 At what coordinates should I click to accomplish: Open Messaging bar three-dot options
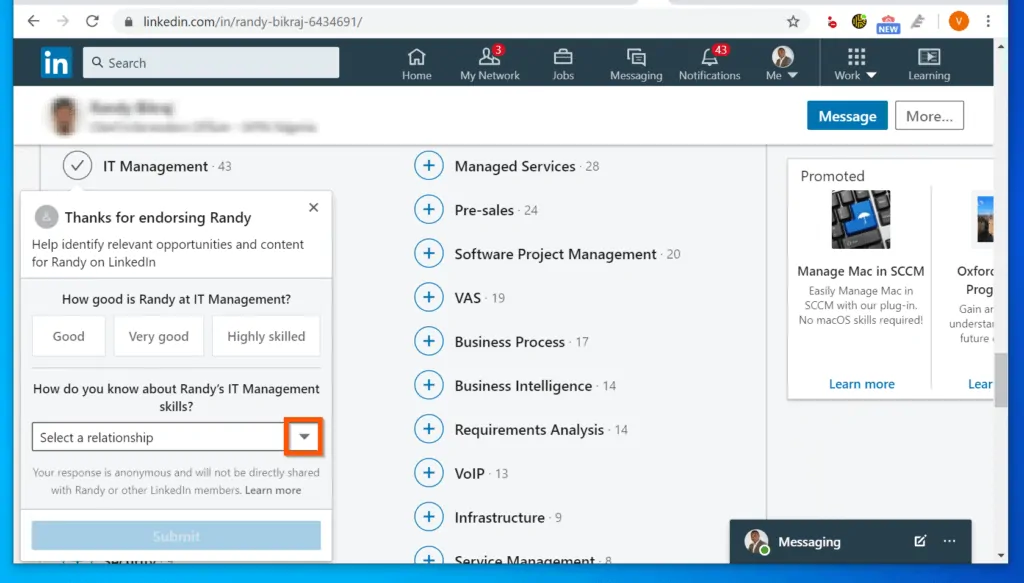click(x=950, y=541)
